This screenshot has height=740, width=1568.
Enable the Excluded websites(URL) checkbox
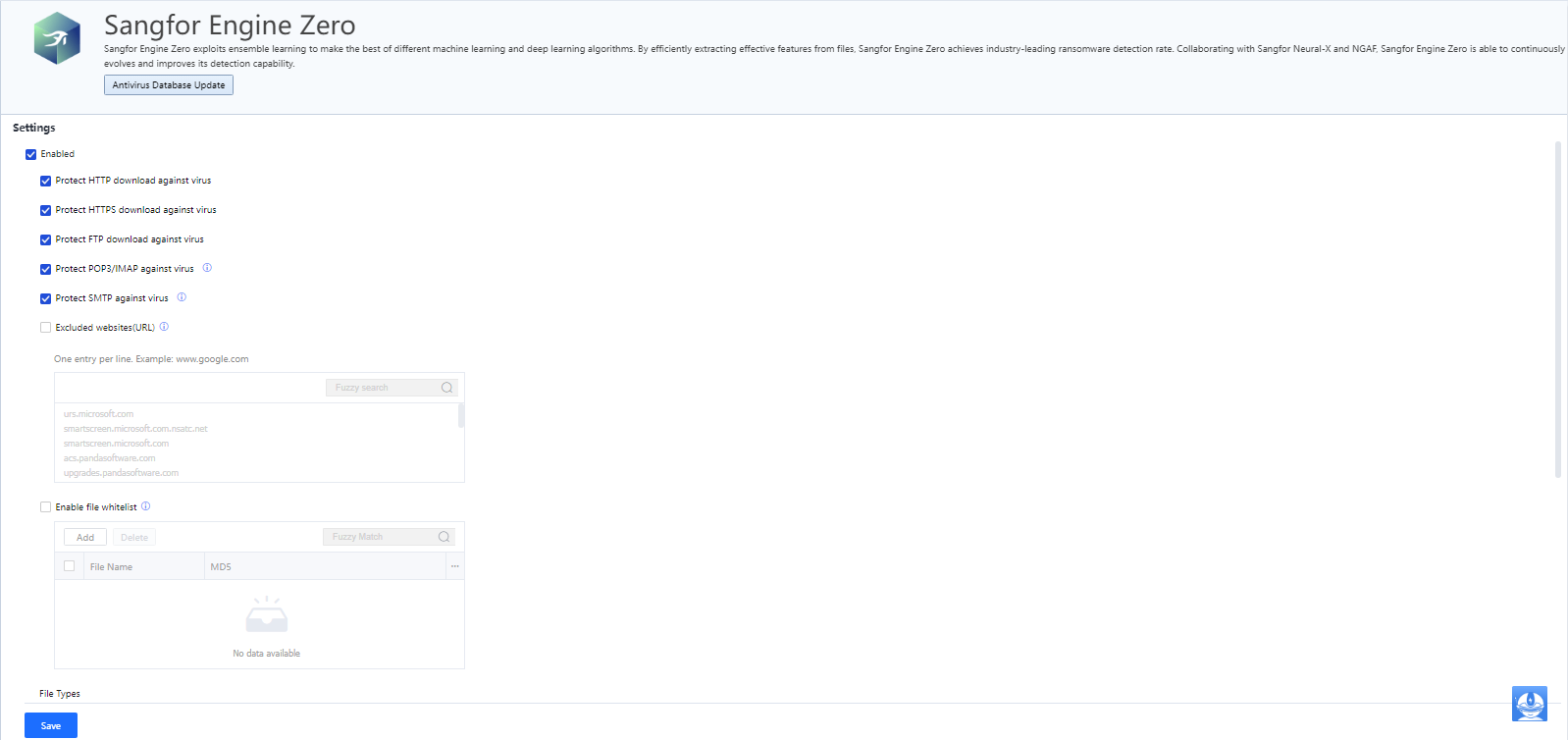pos(46,328)
